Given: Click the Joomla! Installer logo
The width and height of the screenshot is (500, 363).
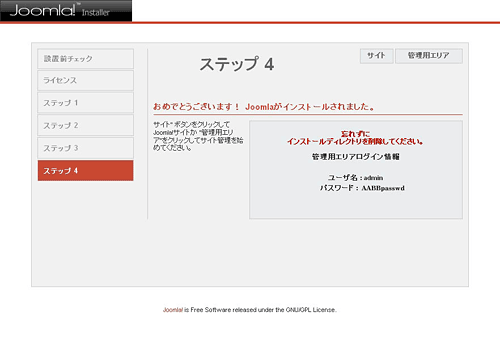Looking at the screenshot, I should [66, 11].
